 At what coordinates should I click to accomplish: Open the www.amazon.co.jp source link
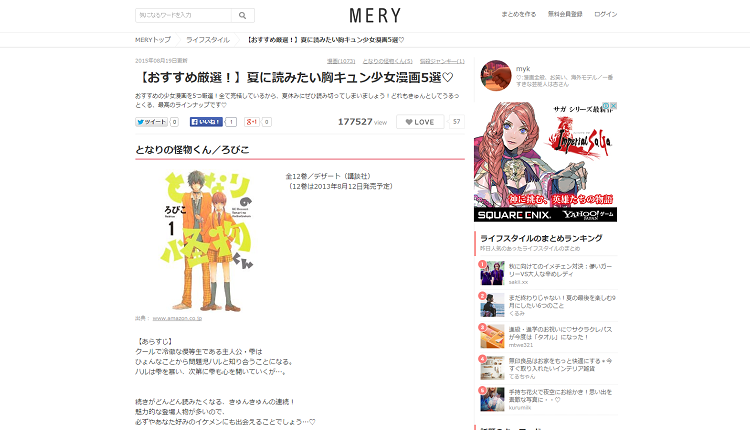coord(177,318)
